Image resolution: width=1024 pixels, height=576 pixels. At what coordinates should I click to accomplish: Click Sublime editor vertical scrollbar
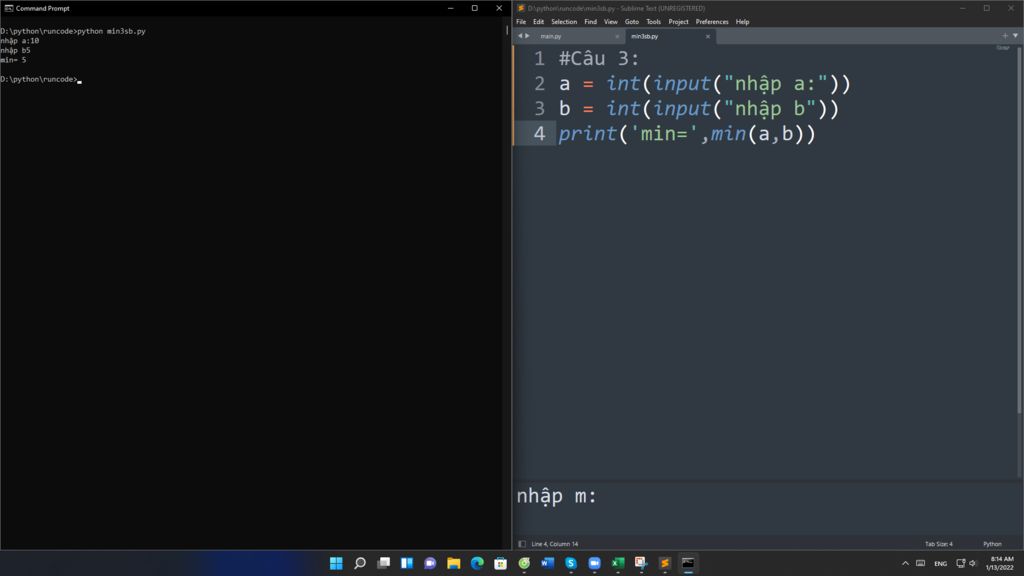point(1019,229)
